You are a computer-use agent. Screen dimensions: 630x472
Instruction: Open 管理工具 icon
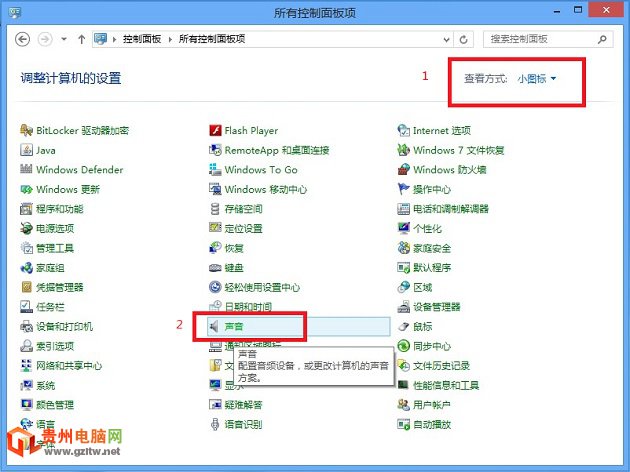pyautogui.click(x=27, y=248)
